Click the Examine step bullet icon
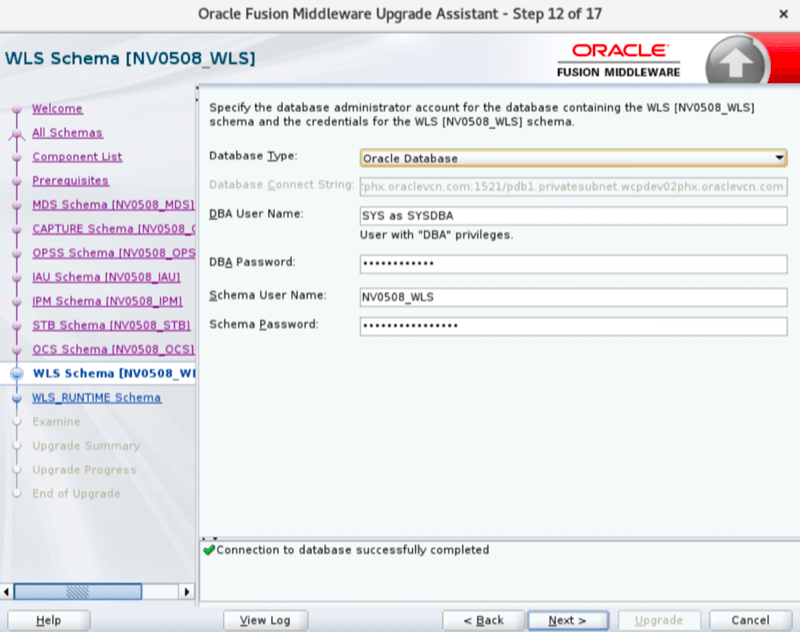800x632 pixels. [x=17, y=422]
